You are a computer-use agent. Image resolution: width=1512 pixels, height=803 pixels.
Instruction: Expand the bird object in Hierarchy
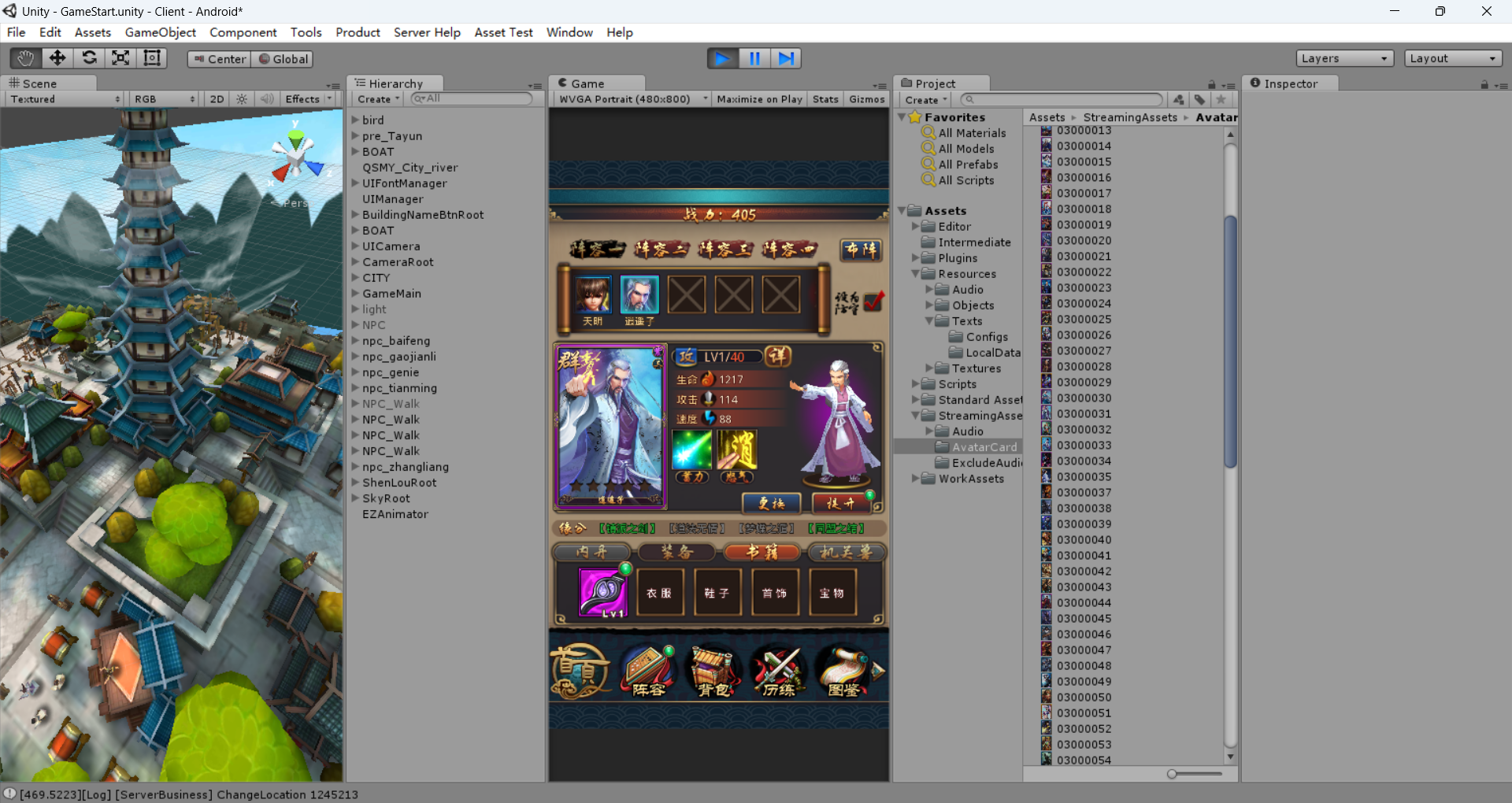pos(355,120)
